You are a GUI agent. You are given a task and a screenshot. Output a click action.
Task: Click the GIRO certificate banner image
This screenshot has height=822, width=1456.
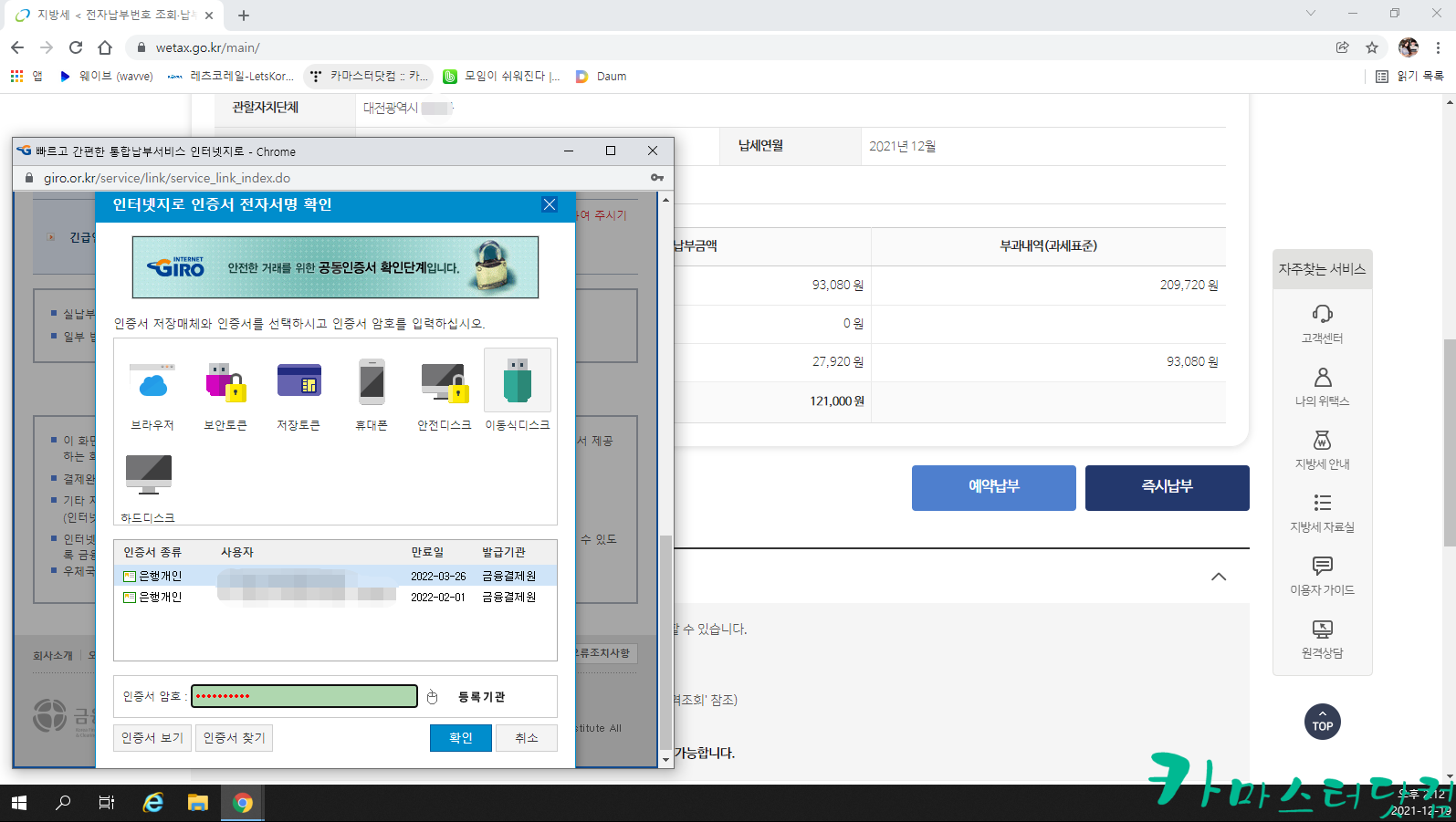[x=335, y=267]
